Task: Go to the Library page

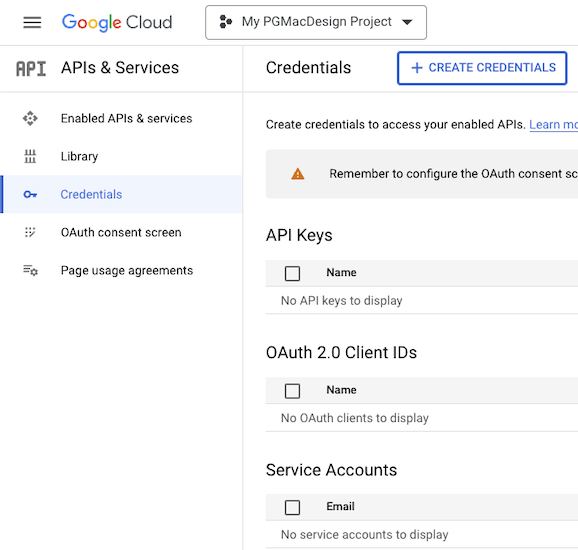Action: point(121,156)
